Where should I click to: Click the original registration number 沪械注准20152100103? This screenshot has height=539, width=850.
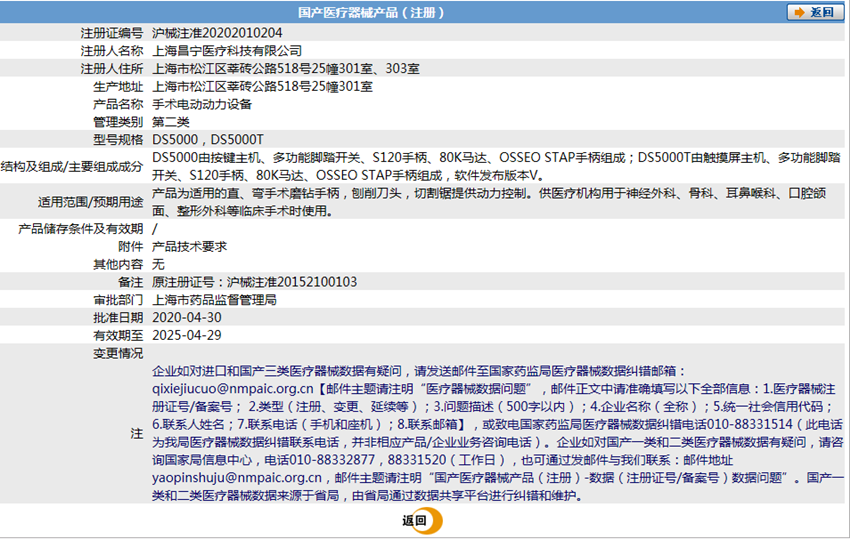point(292,282)
